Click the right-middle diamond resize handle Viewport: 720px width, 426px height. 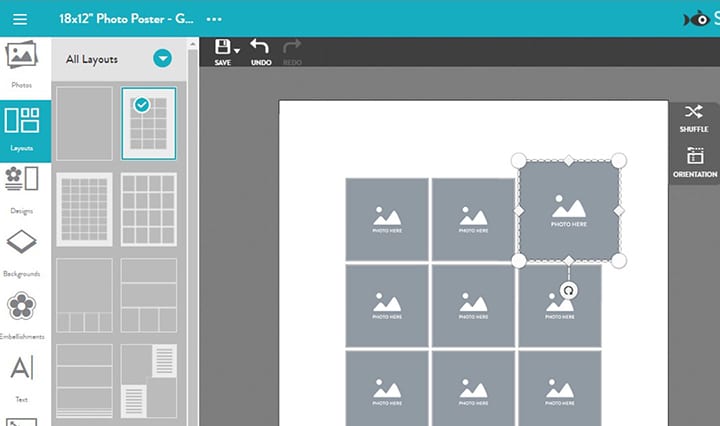point(619,211)
